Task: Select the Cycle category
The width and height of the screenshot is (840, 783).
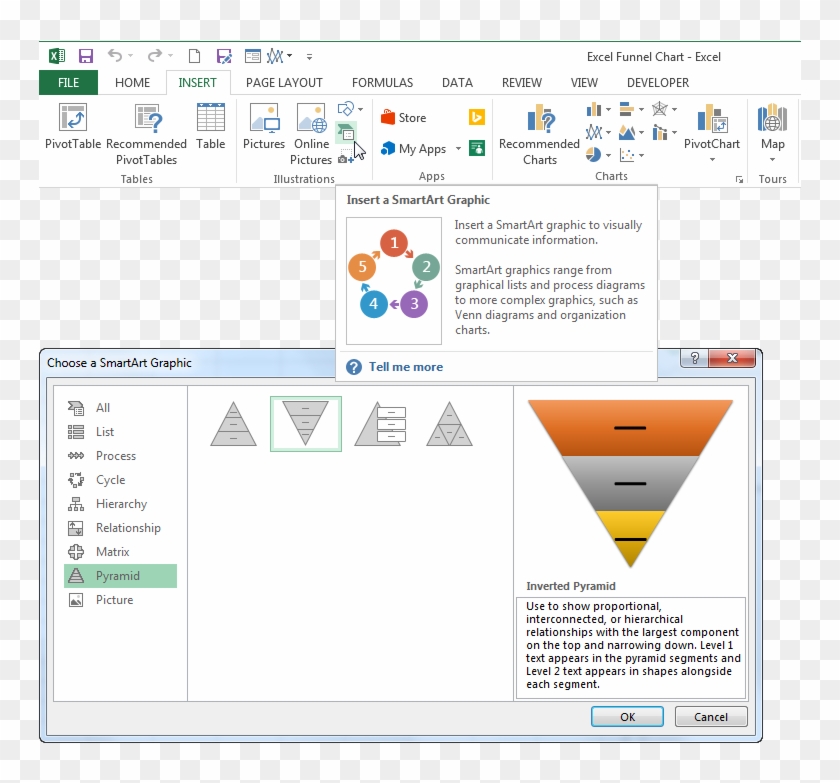Action: [x=121, y=480]
